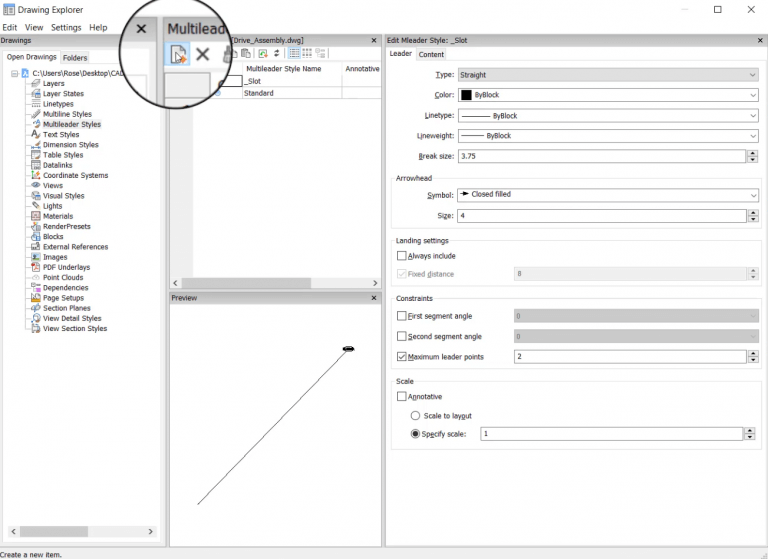Click the Page Setups icon

(36, 298)
